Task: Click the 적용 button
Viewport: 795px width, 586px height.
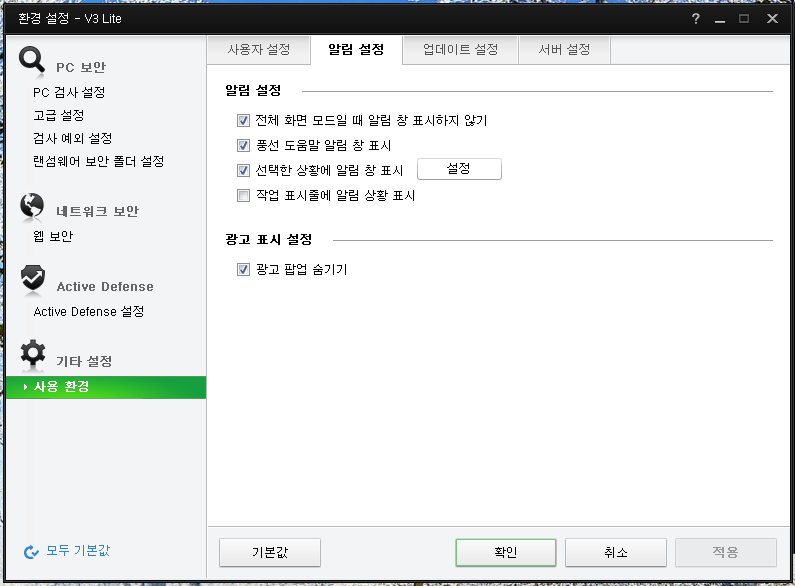Action: tap(726, 552)
